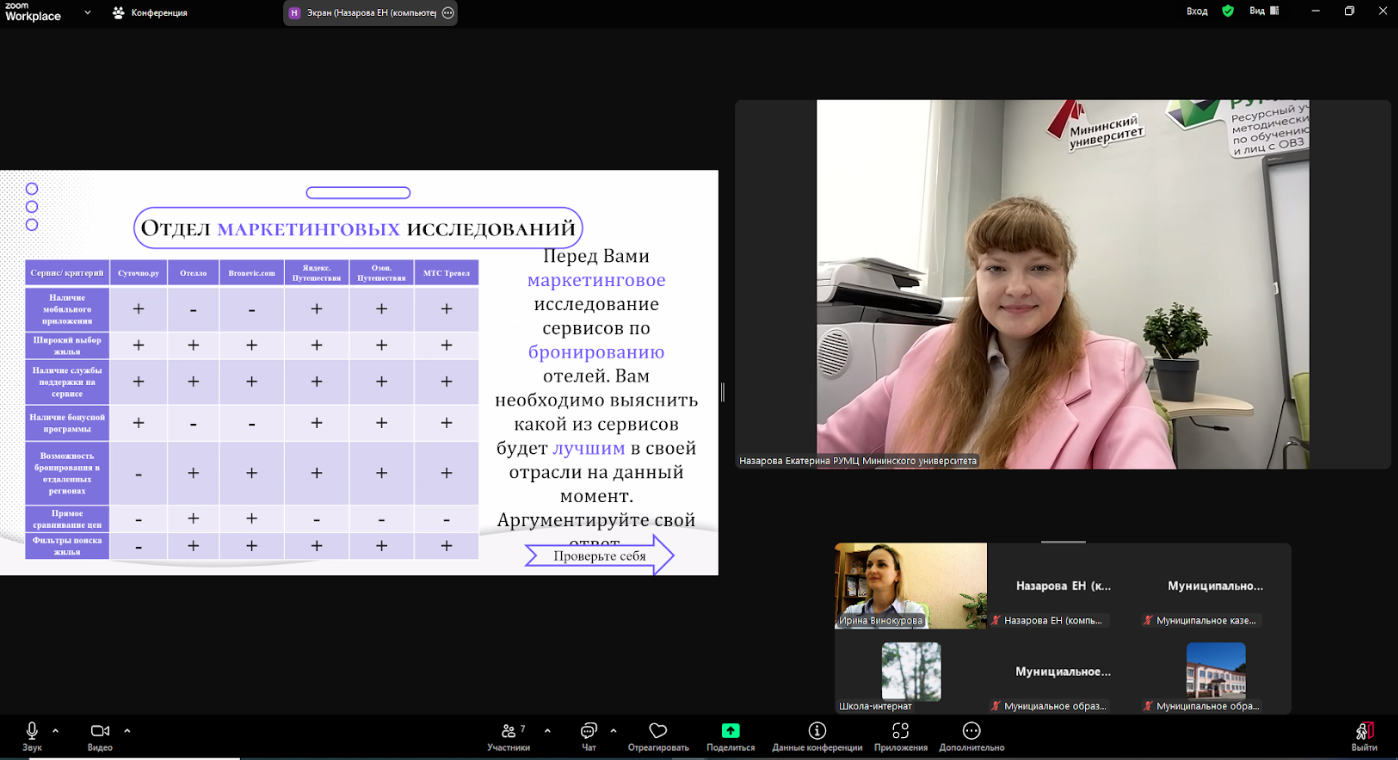Select Муниципальное казе... participant tile
The width and height of the screenshot is (1398, 760).
[1215, 585]
